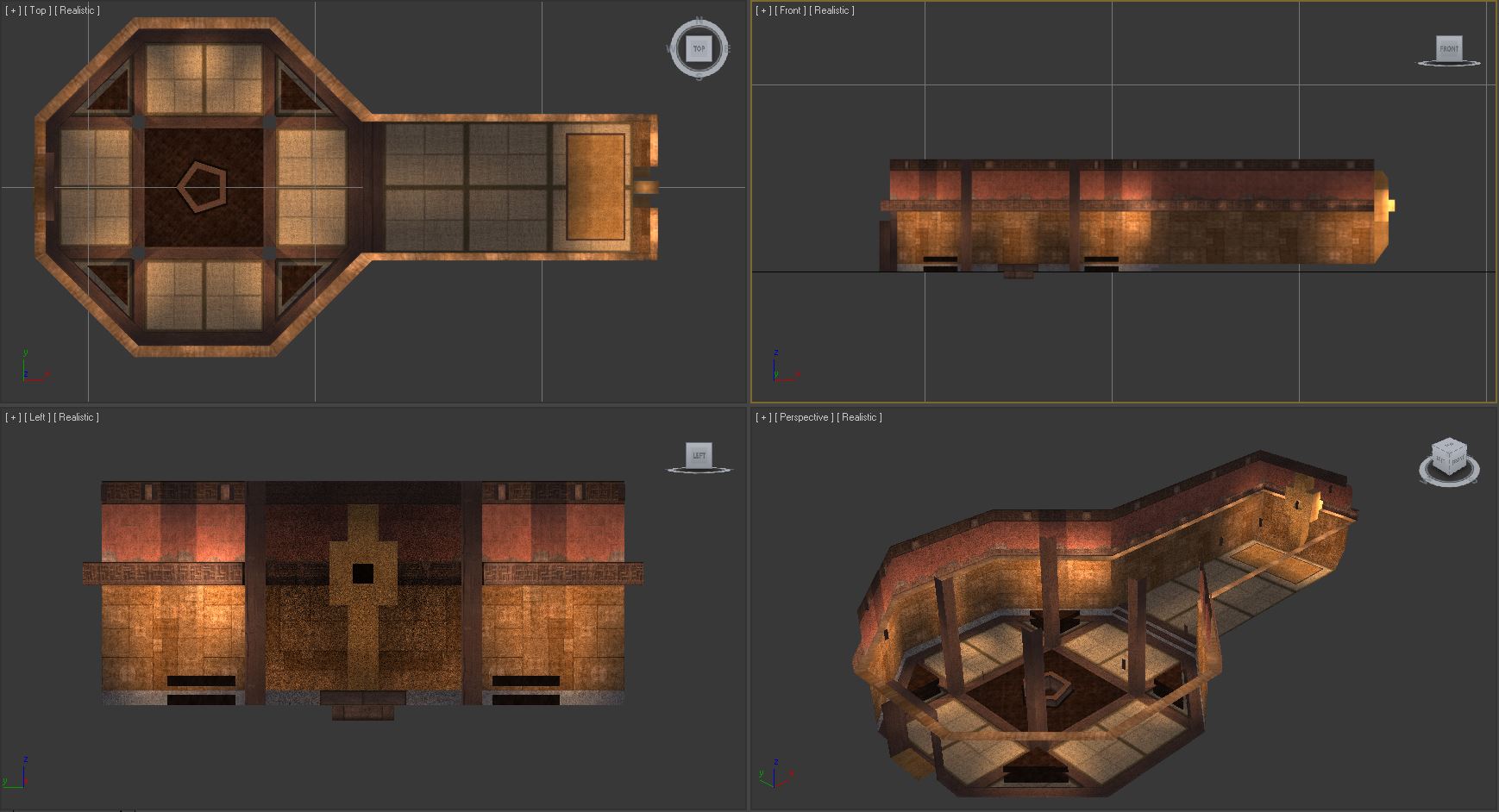Click the TOP face of the ViewCube
The image size is (1499, 812).
[699, 49]
